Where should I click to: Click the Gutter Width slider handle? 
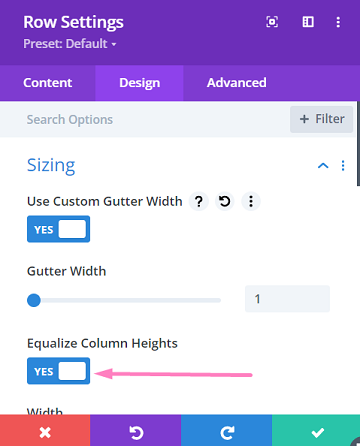(34, 300)
